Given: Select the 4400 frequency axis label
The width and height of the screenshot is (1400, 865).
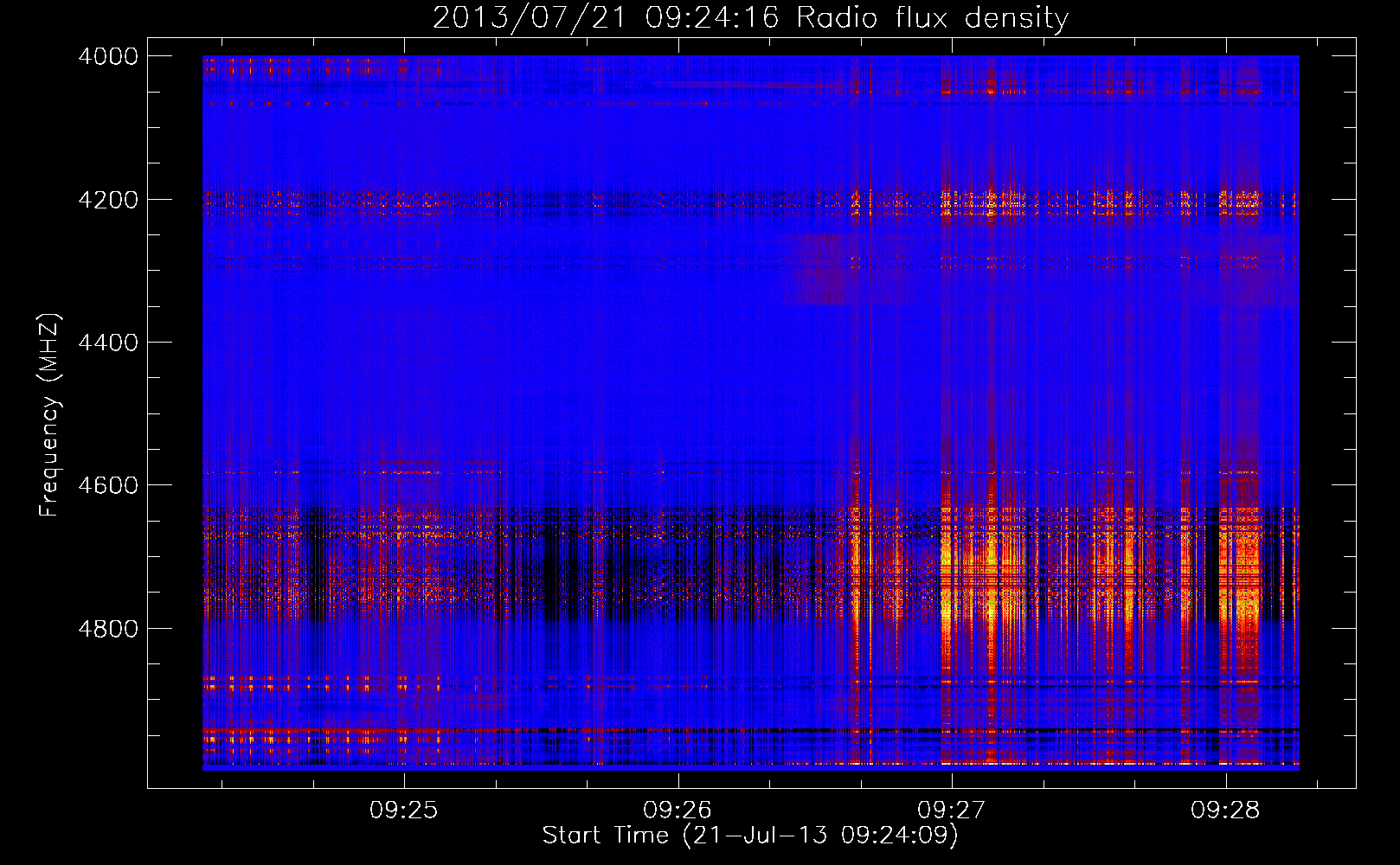Looking at the screenshot, I should [x=108, y=343].
